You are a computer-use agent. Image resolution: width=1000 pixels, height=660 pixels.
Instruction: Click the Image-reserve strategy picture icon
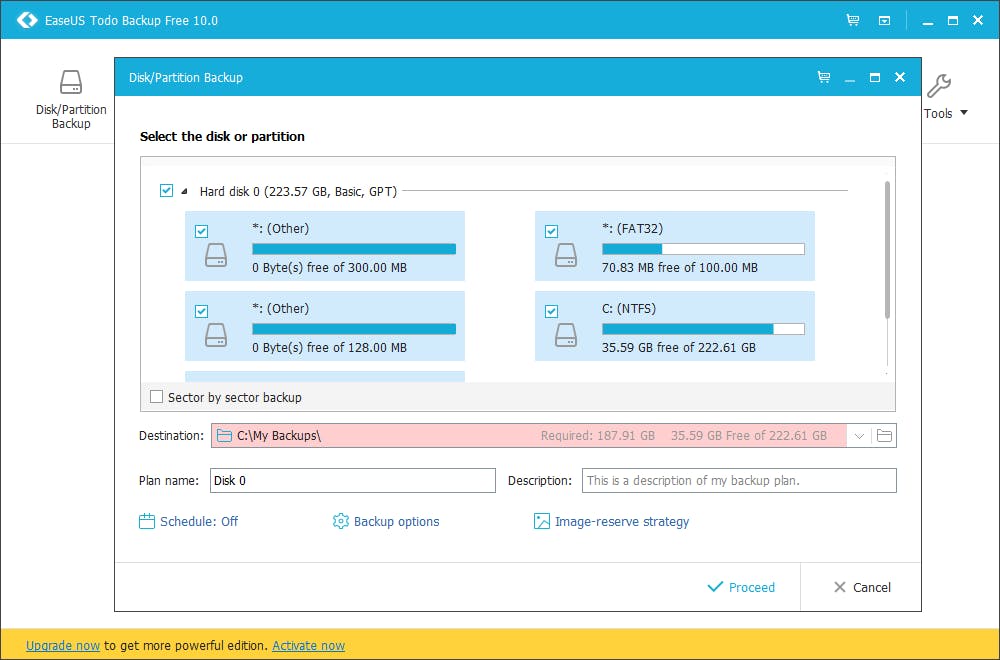tap(541, 521)
